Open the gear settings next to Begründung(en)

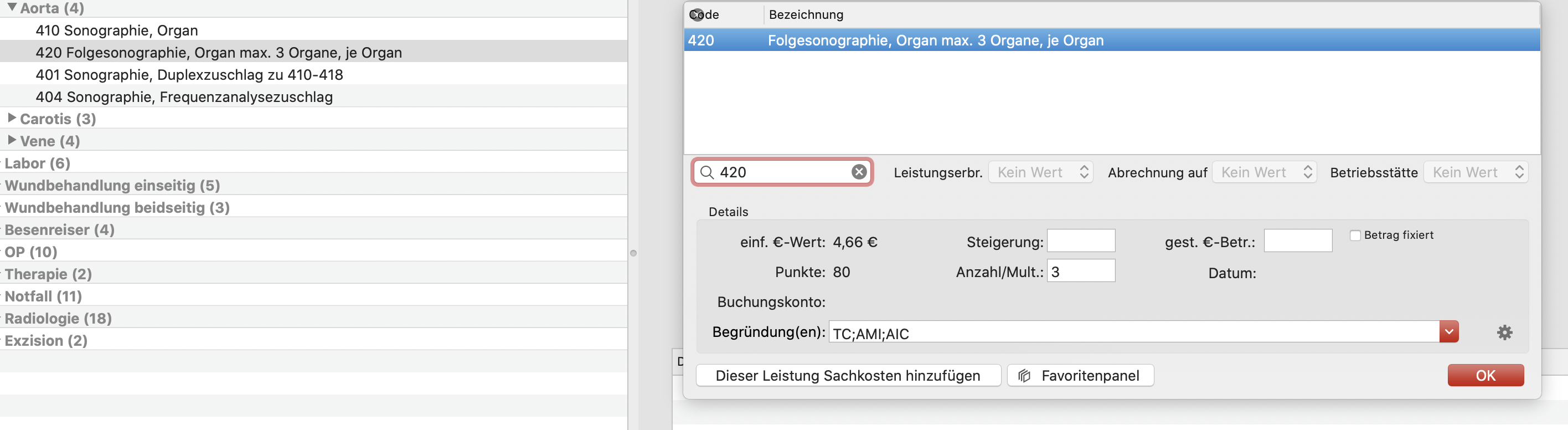pyautogui.click(x=1504, y=332)
